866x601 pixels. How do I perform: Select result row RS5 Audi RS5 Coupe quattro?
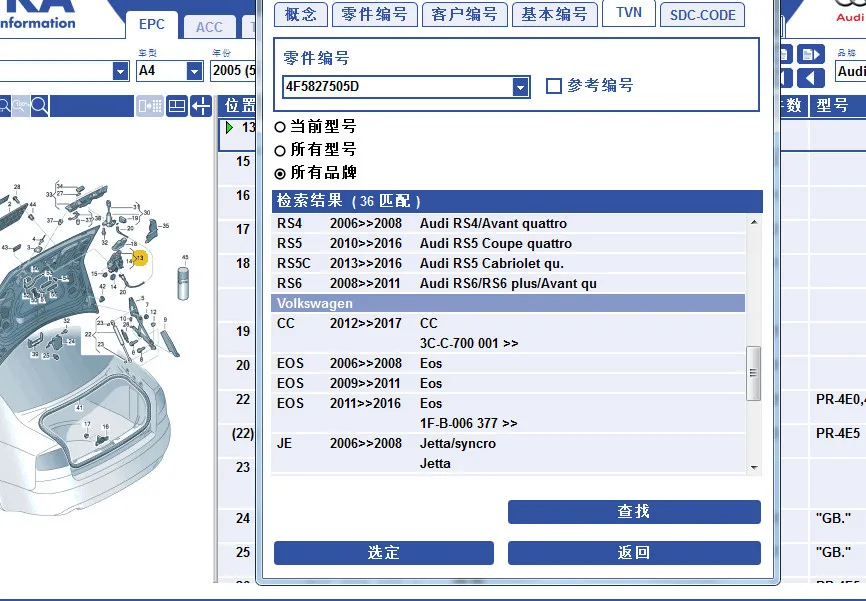[508, 243]
